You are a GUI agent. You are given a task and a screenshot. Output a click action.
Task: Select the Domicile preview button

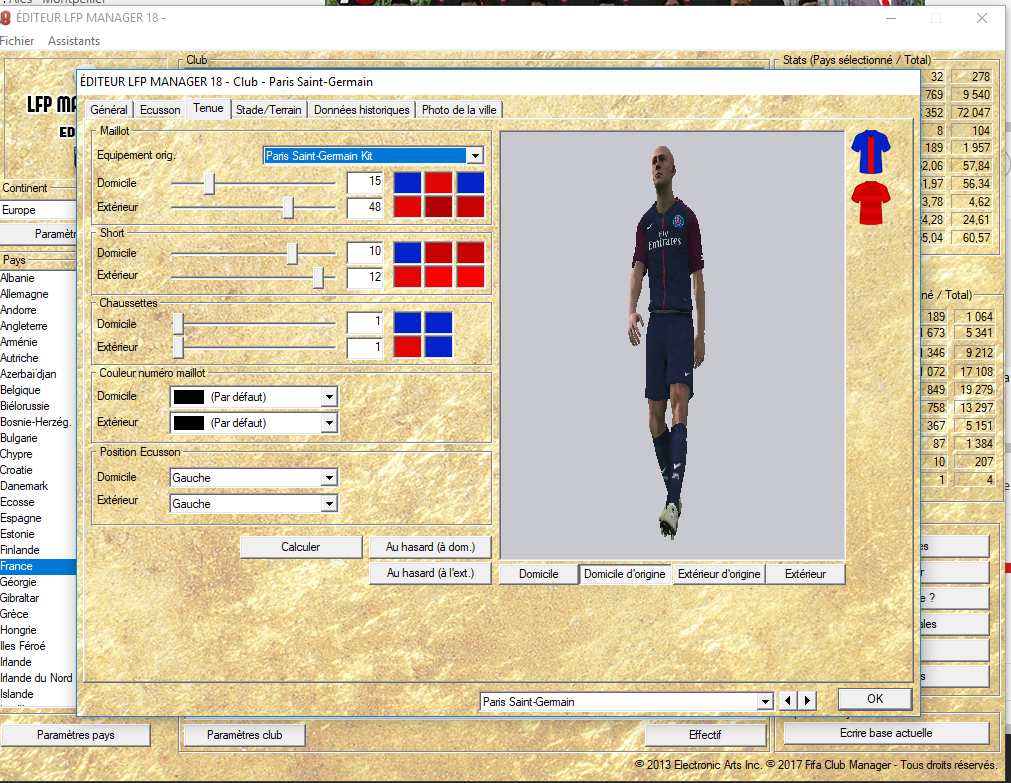click(538, 573)
